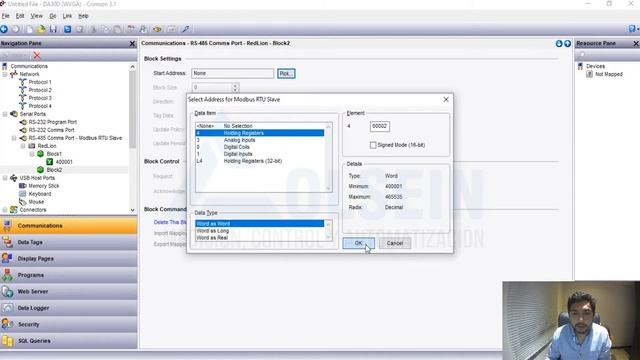Open a database with the folder icon
Image resolution: width=640 pixels, height=360 pixels.
41,29
